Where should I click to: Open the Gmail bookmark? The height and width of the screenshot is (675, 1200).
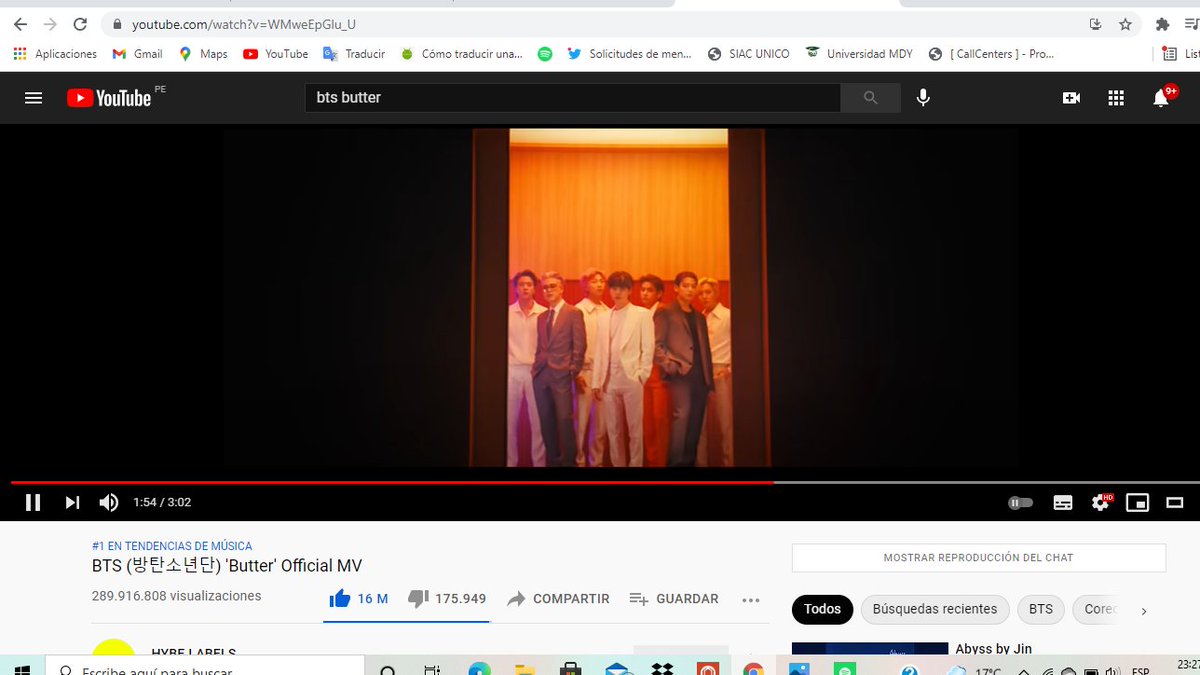pyautogui.click(x=137, y=54)
